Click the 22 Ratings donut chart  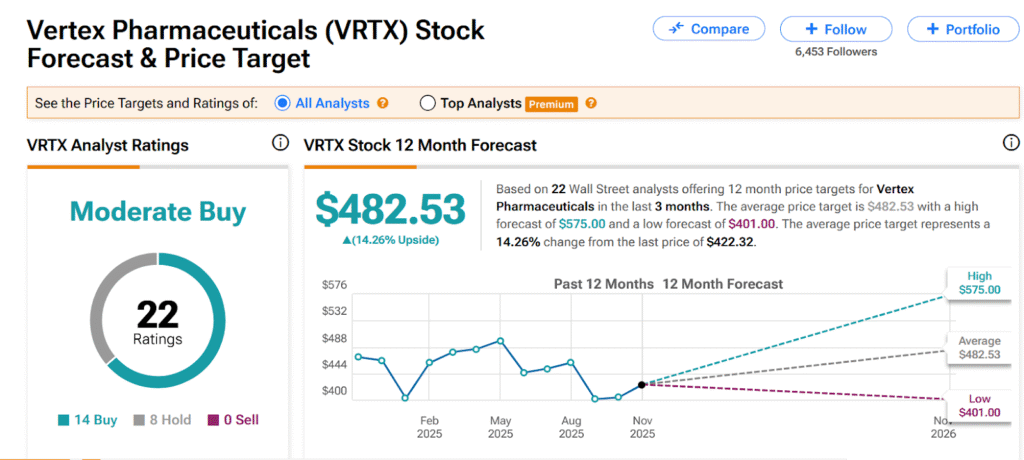tap(157, 321)
